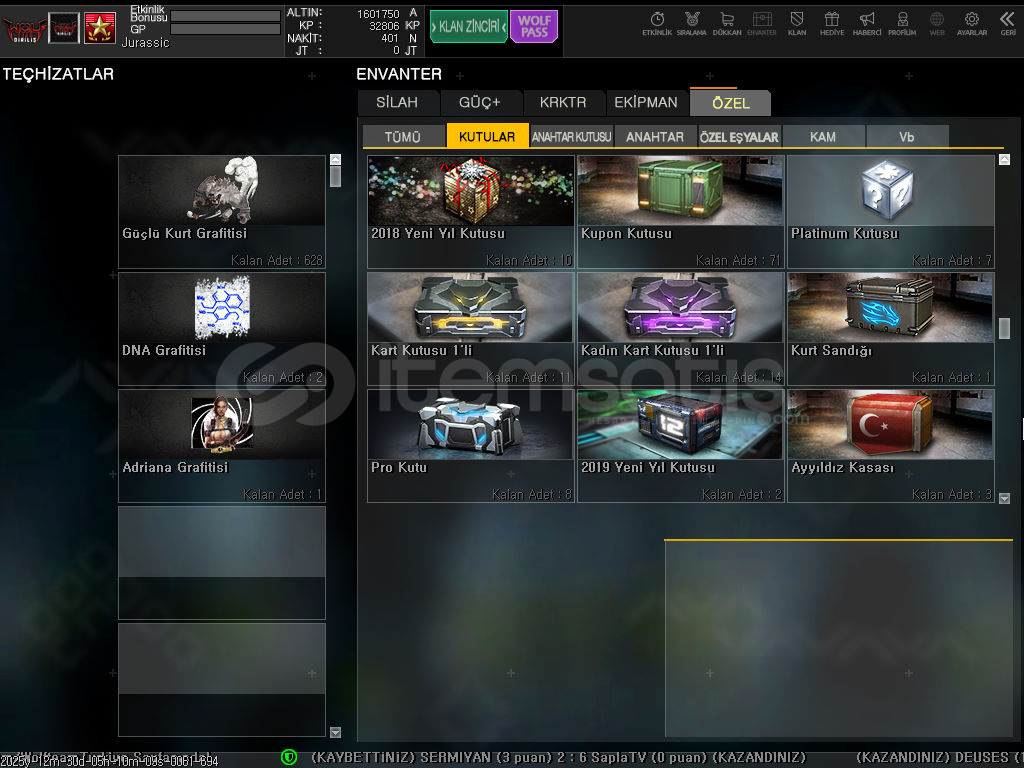Click the Klan Zinciri button

pyautogui.click(x=468, y=27)
